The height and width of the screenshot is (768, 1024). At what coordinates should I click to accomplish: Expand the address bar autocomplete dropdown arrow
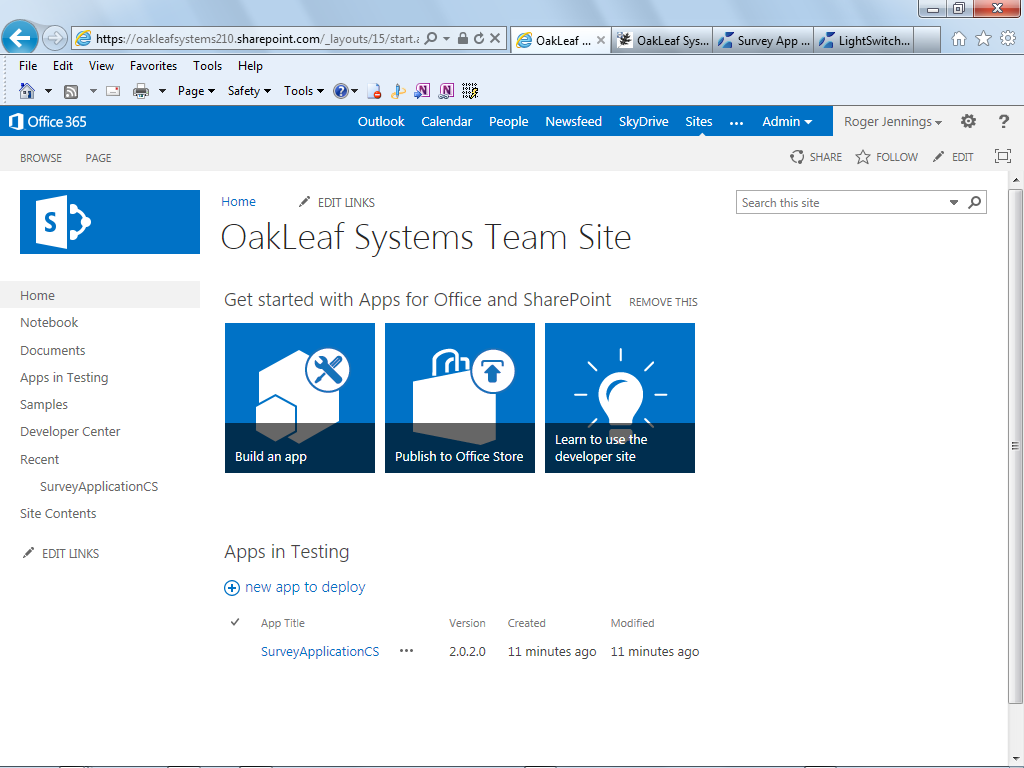pos(447,39)
